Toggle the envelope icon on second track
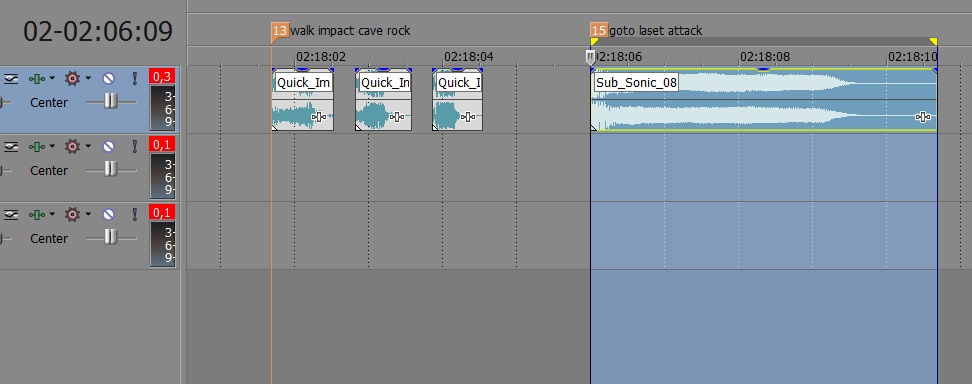Screen dimensions: 972x384 (11, 146)
